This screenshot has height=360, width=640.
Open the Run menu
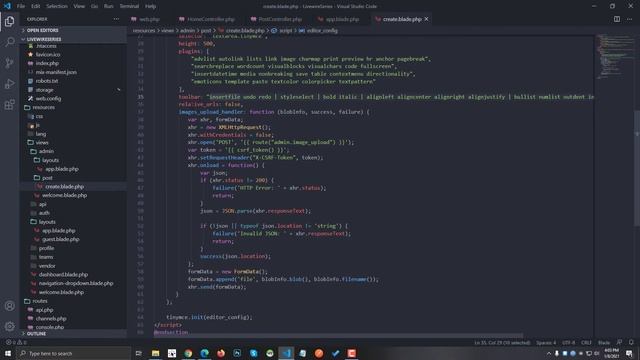click(109, 6)
